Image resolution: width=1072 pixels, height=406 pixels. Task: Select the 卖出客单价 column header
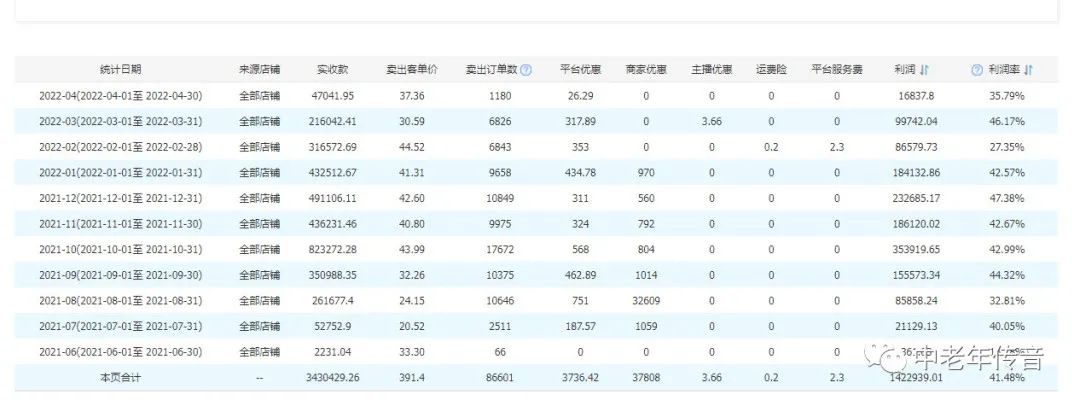[412, 70]
